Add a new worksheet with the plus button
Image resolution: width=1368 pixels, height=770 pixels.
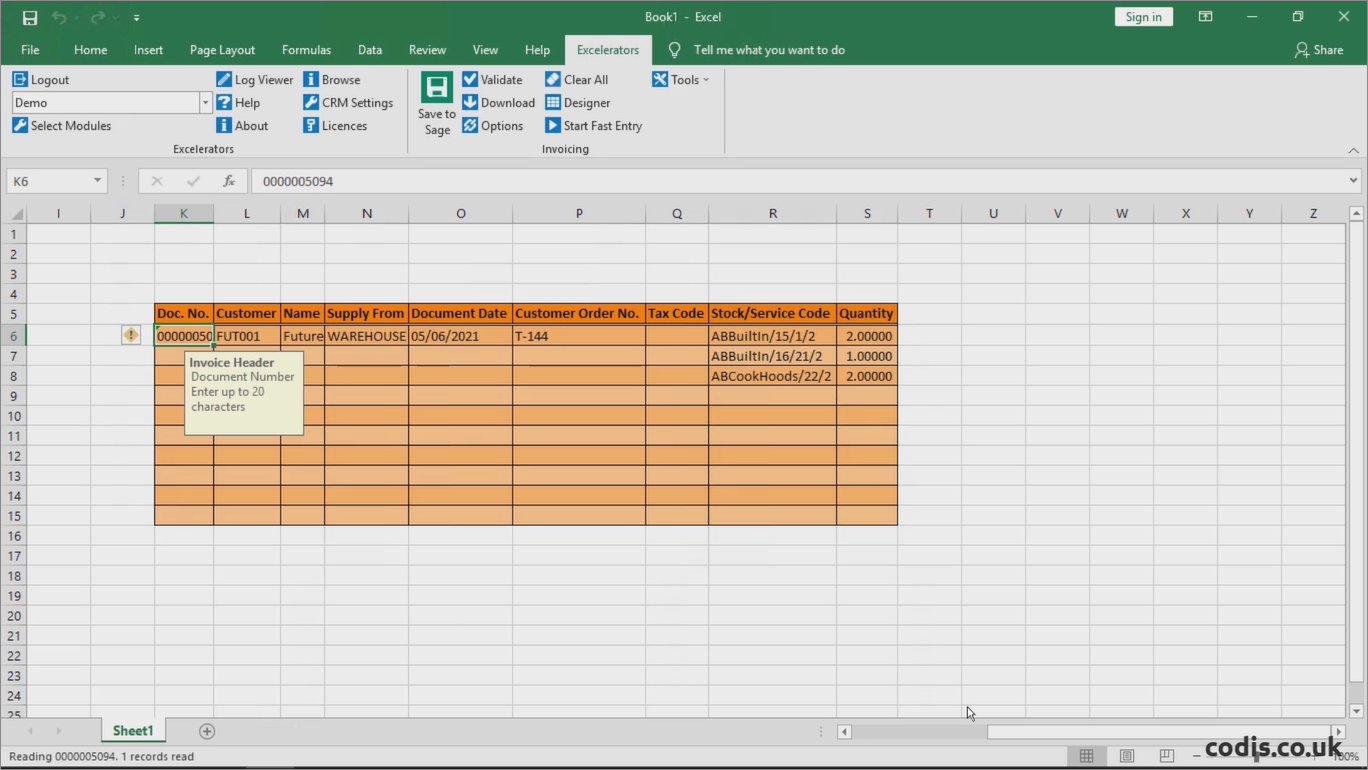click(206, 731)
